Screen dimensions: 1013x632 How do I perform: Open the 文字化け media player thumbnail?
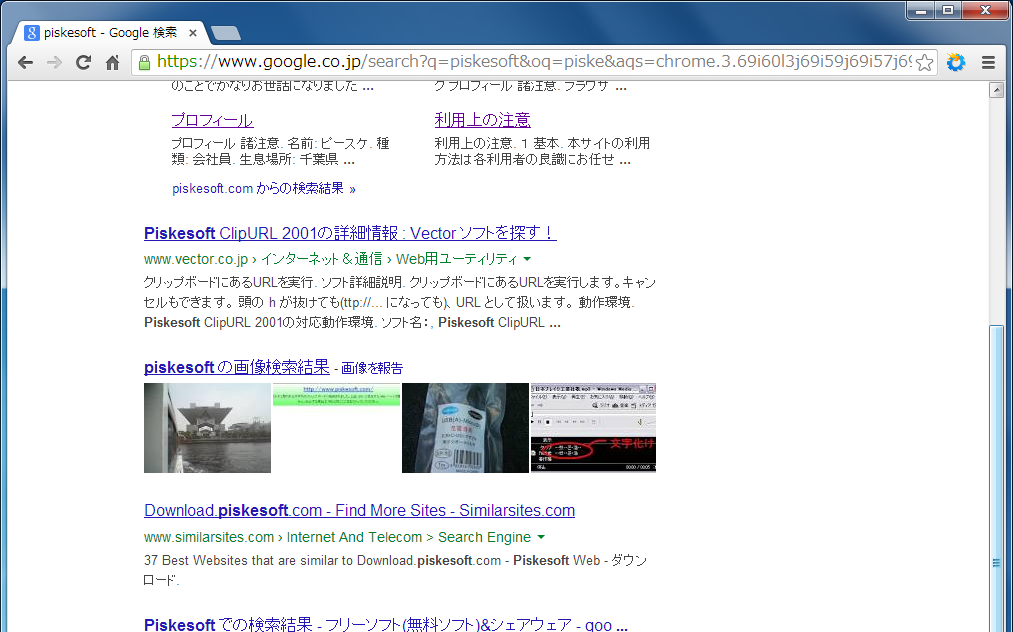(x=593, y=428)
